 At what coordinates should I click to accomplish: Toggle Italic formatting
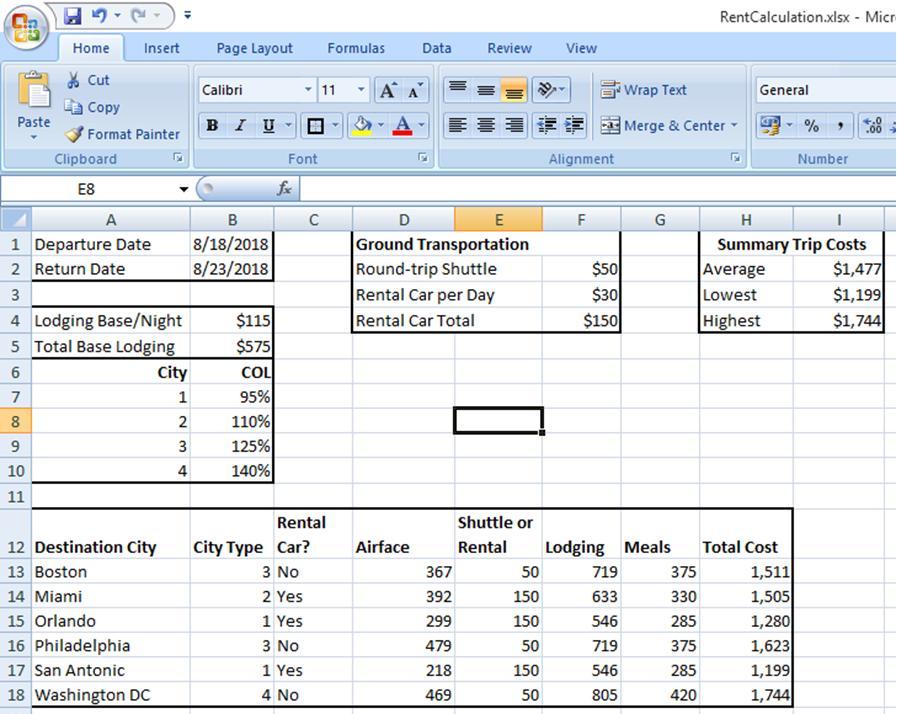coord(240,126)
